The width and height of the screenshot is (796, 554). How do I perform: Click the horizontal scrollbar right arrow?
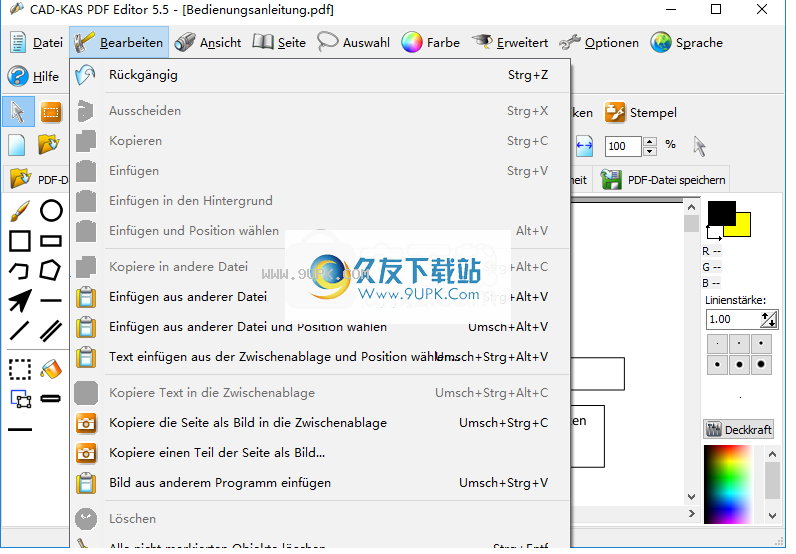coord(691,514)
